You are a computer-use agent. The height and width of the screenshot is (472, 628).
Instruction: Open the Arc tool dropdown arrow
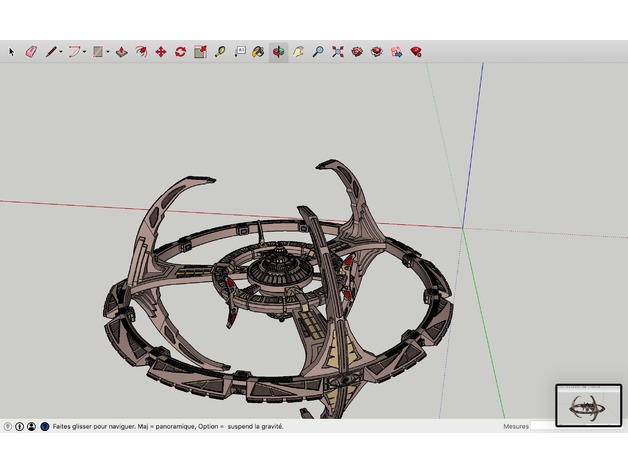coord(85,51)
